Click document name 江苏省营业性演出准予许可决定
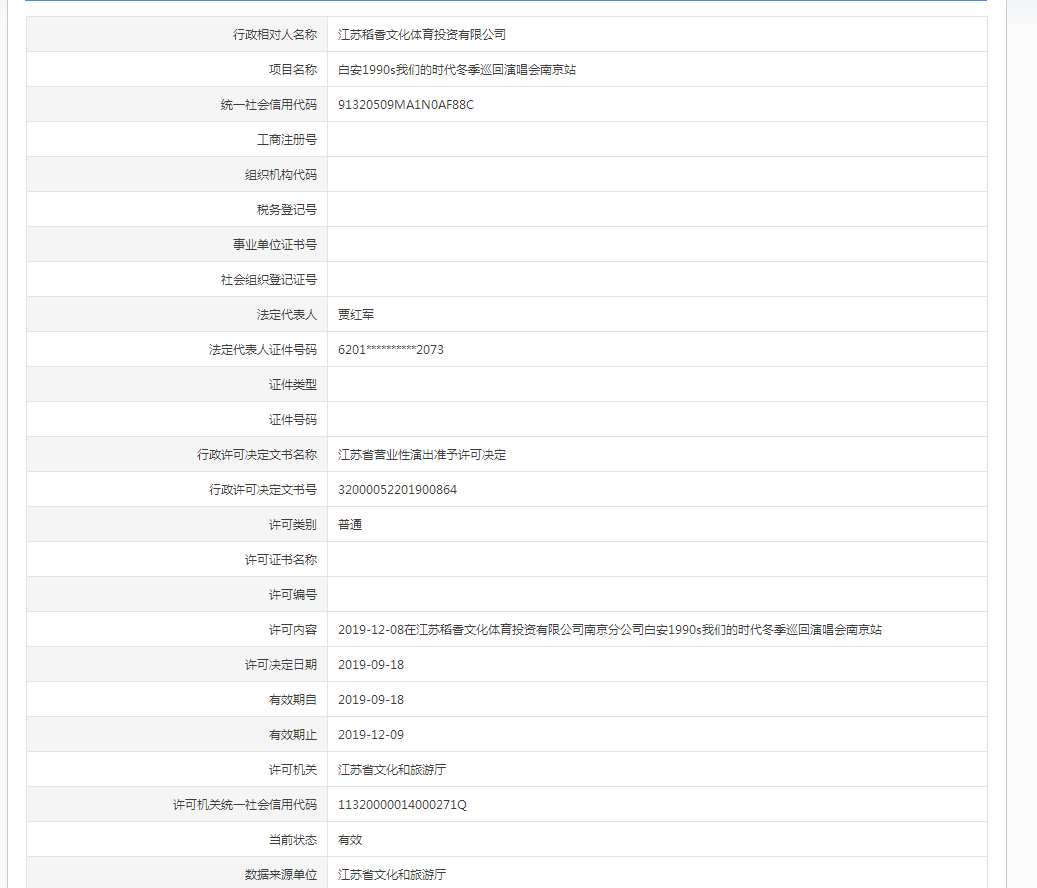This screenshot has width=1037, height=888. click(x=422, y=455)
